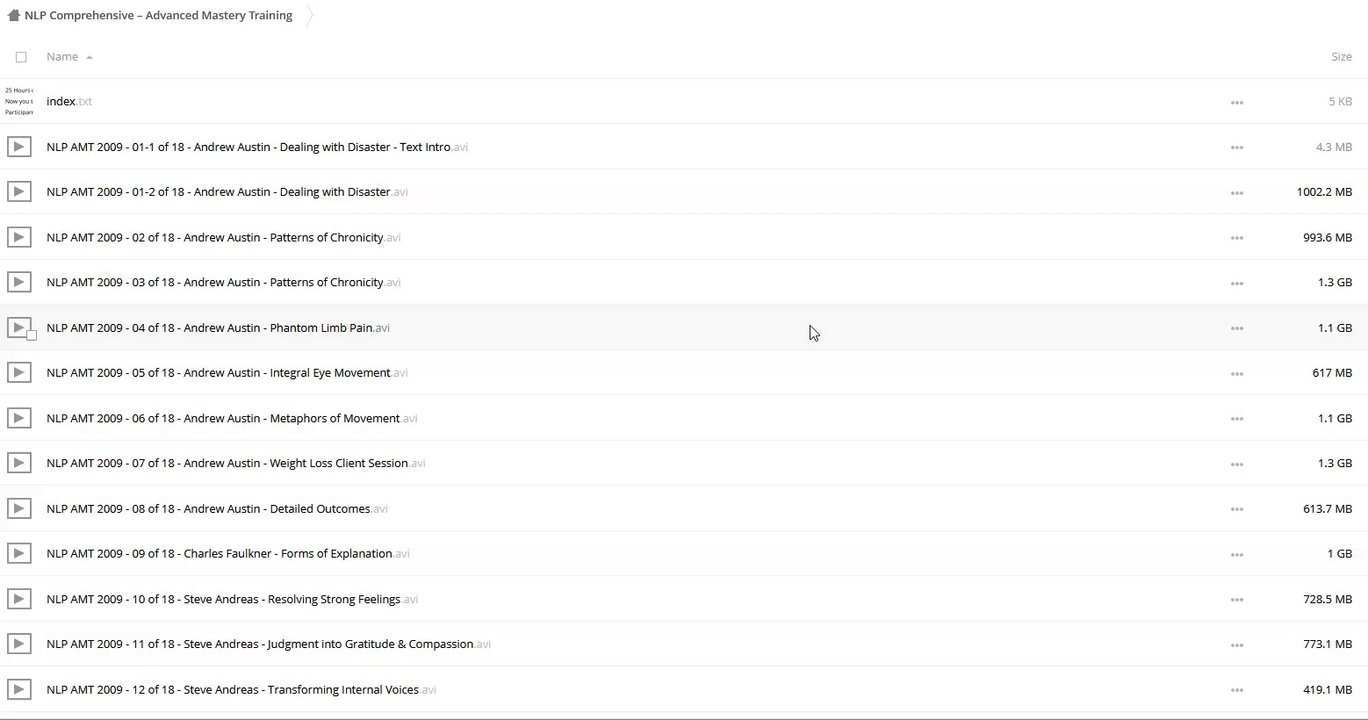
Task: Sort files by the Size column
Action: pyautogui.click(x=1342, y=57)
